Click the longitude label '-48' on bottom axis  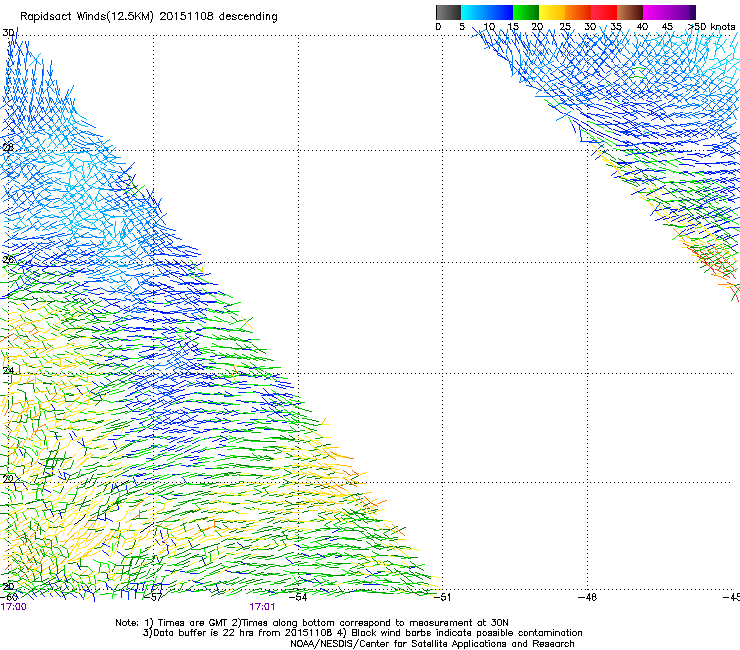[588, 597]
